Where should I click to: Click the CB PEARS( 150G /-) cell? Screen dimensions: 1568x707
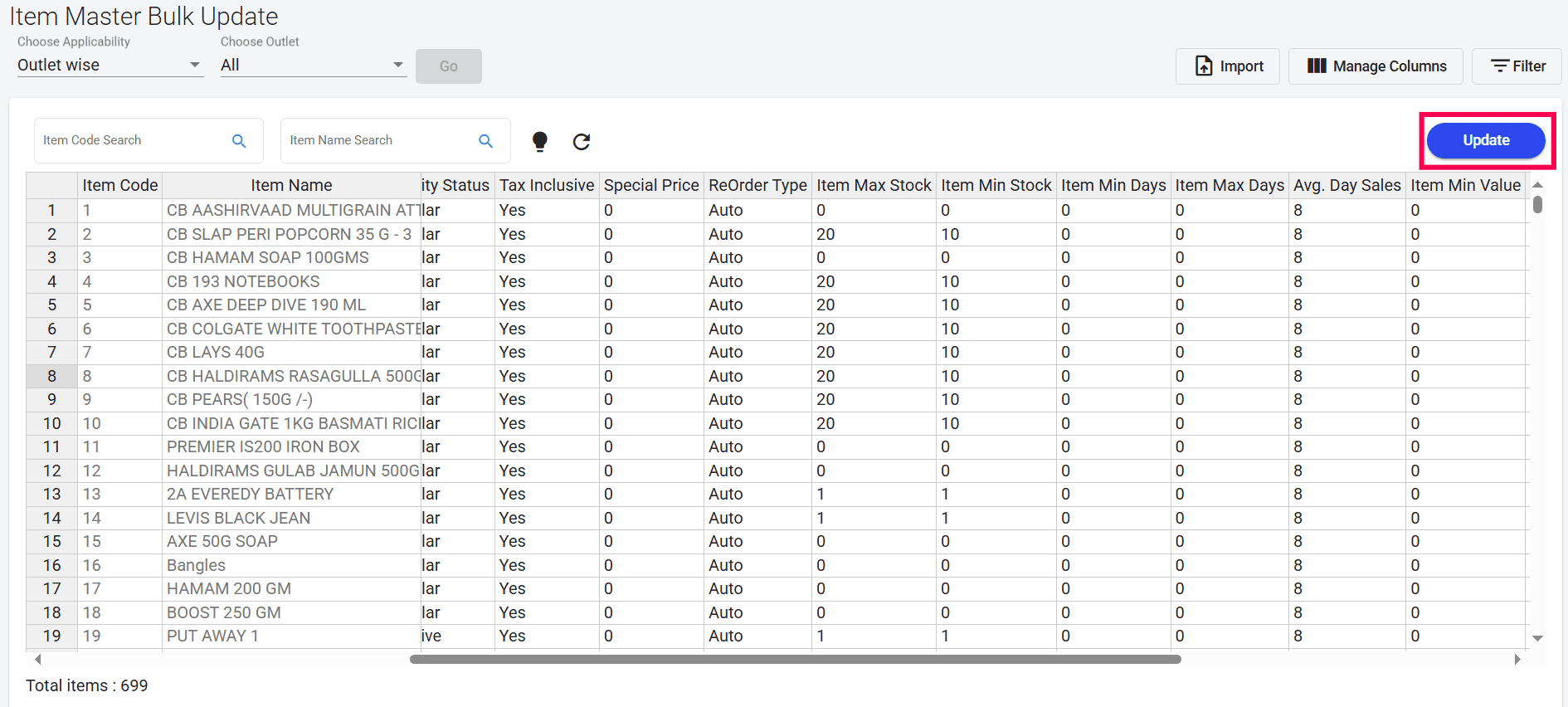[x=292, y=399]
